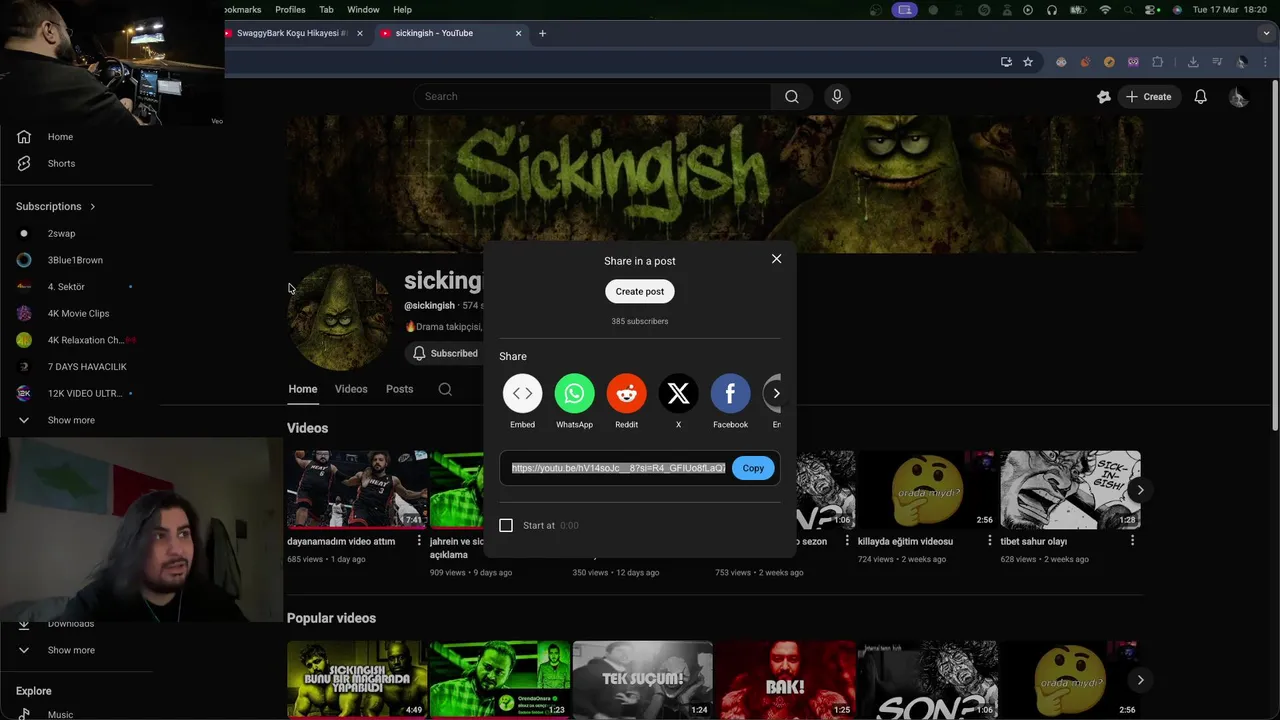Open 3Blue1Brown subscription
The width and height of the screenshot is (1280, 720).
pyautogui.click(x=76, y=260)
